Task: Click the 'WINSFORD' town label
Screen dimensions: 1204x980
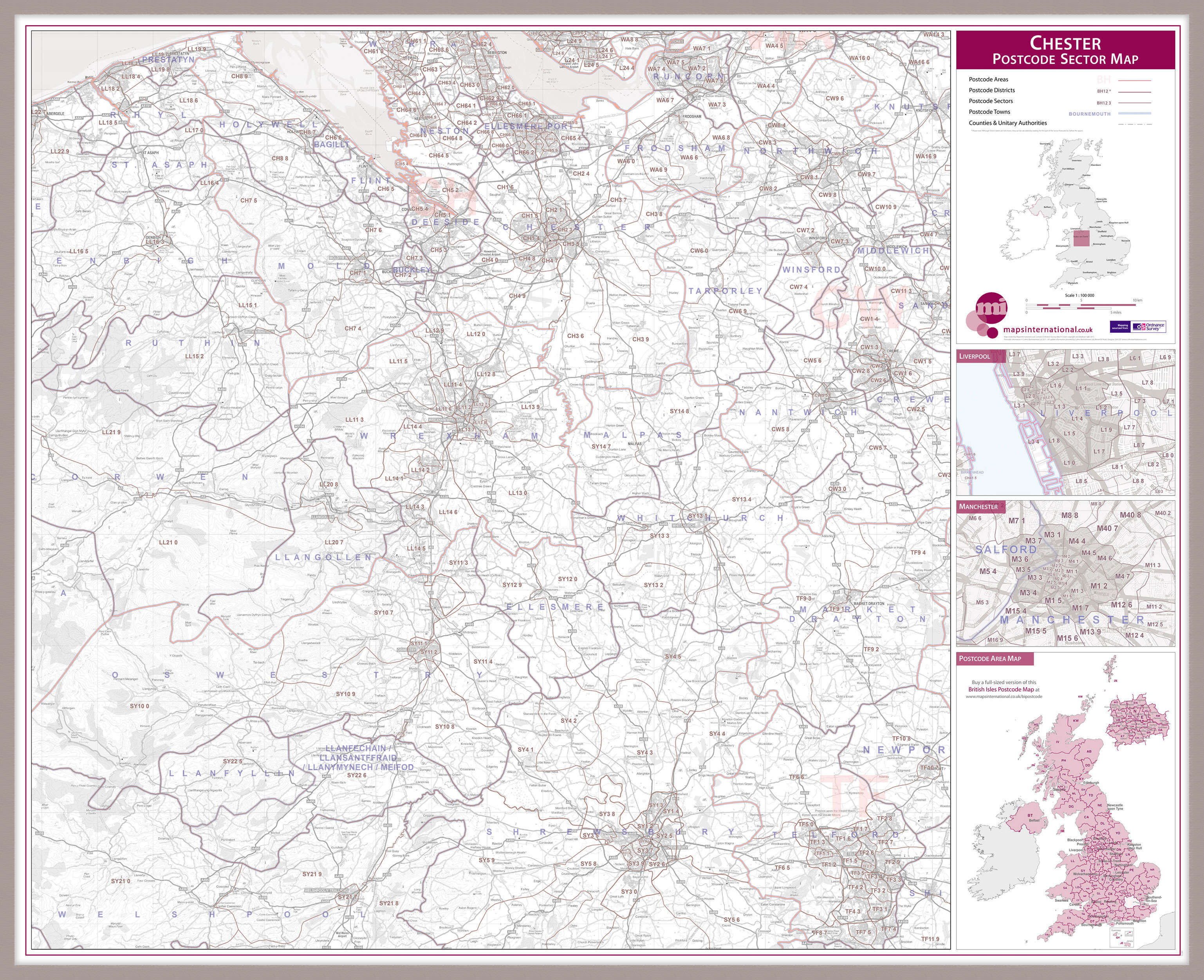Action: pos(812,270)
